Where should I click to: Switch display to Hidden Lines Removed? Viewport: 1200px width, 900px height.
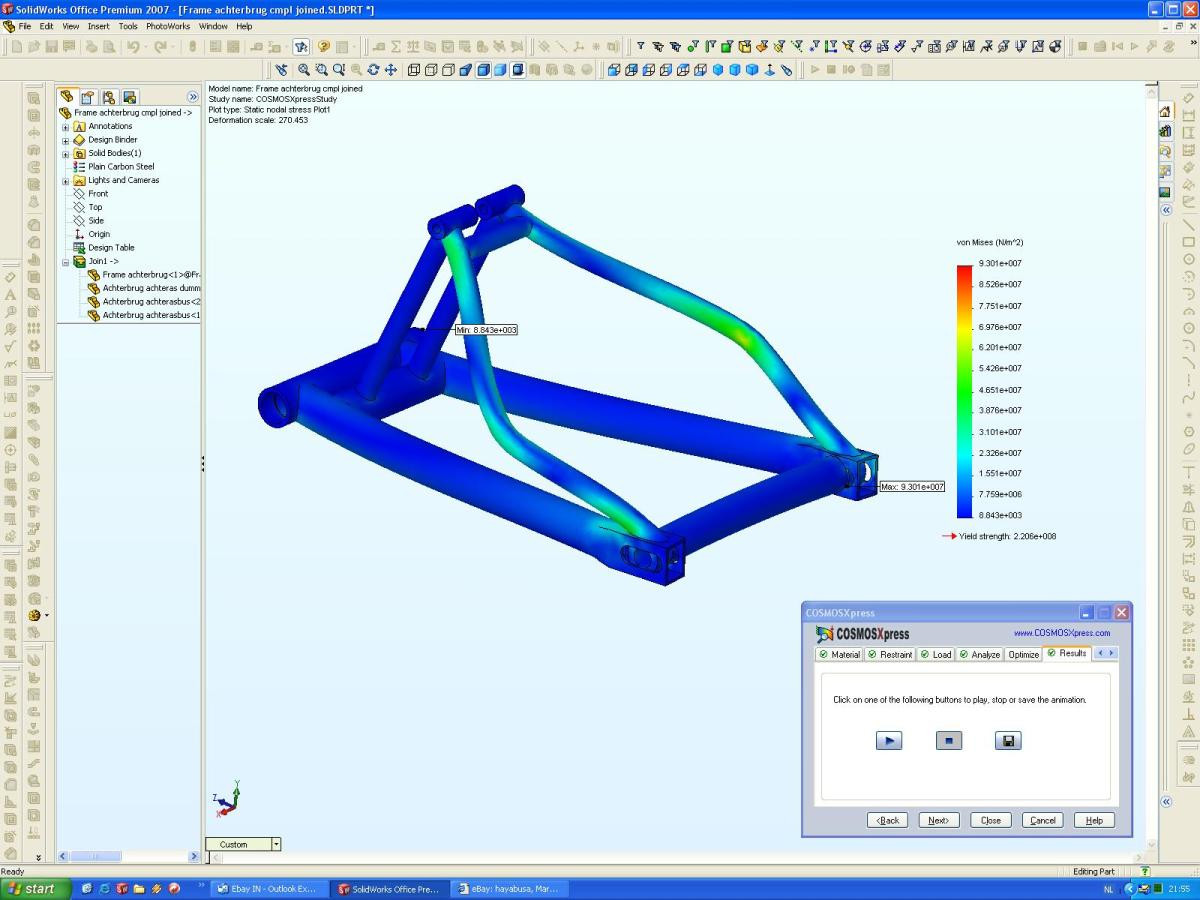coord(448,70)
